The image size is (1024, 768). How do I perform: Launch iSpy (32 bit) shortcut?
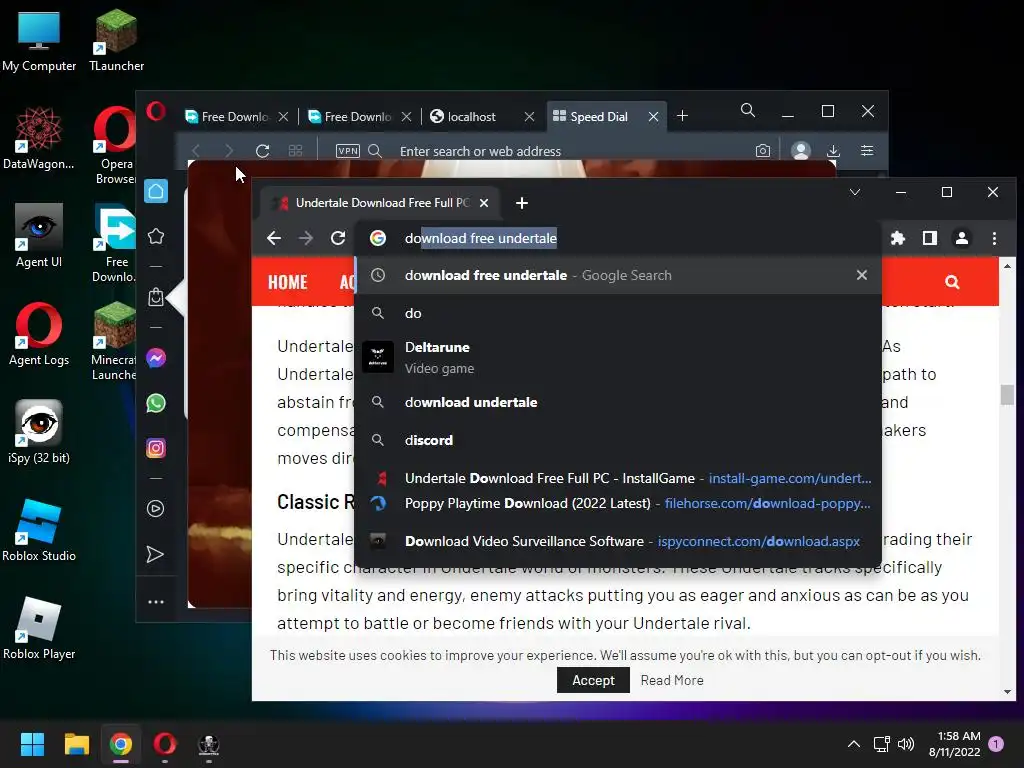point(39,432)
